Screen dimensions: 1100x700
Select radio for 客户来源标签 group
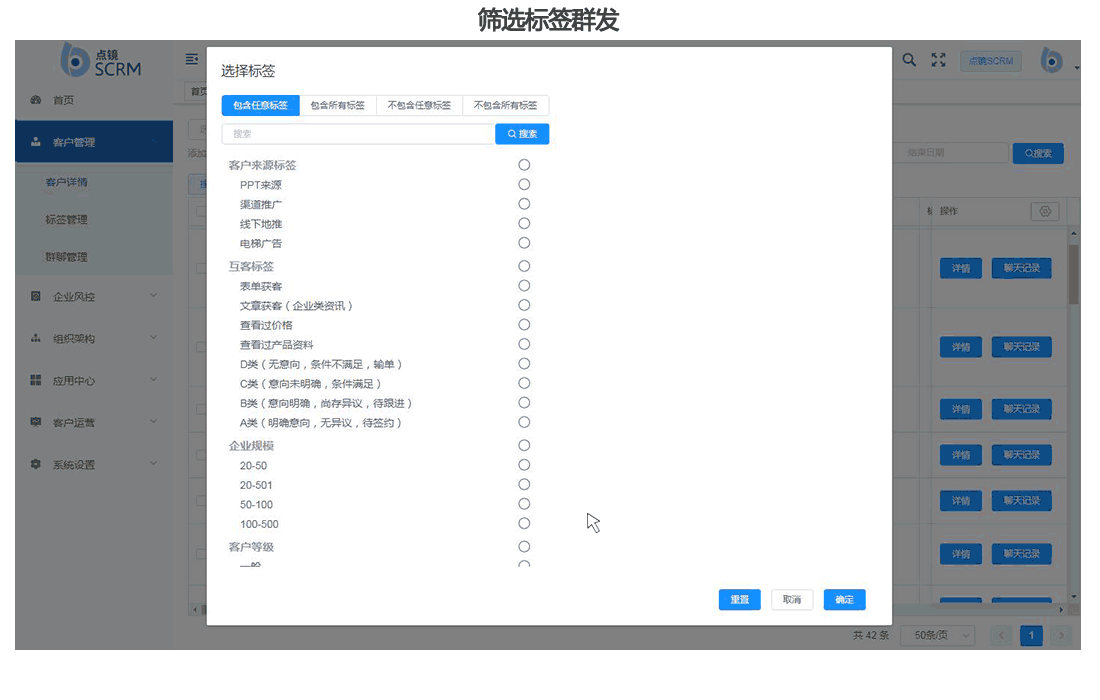point(524,165)
